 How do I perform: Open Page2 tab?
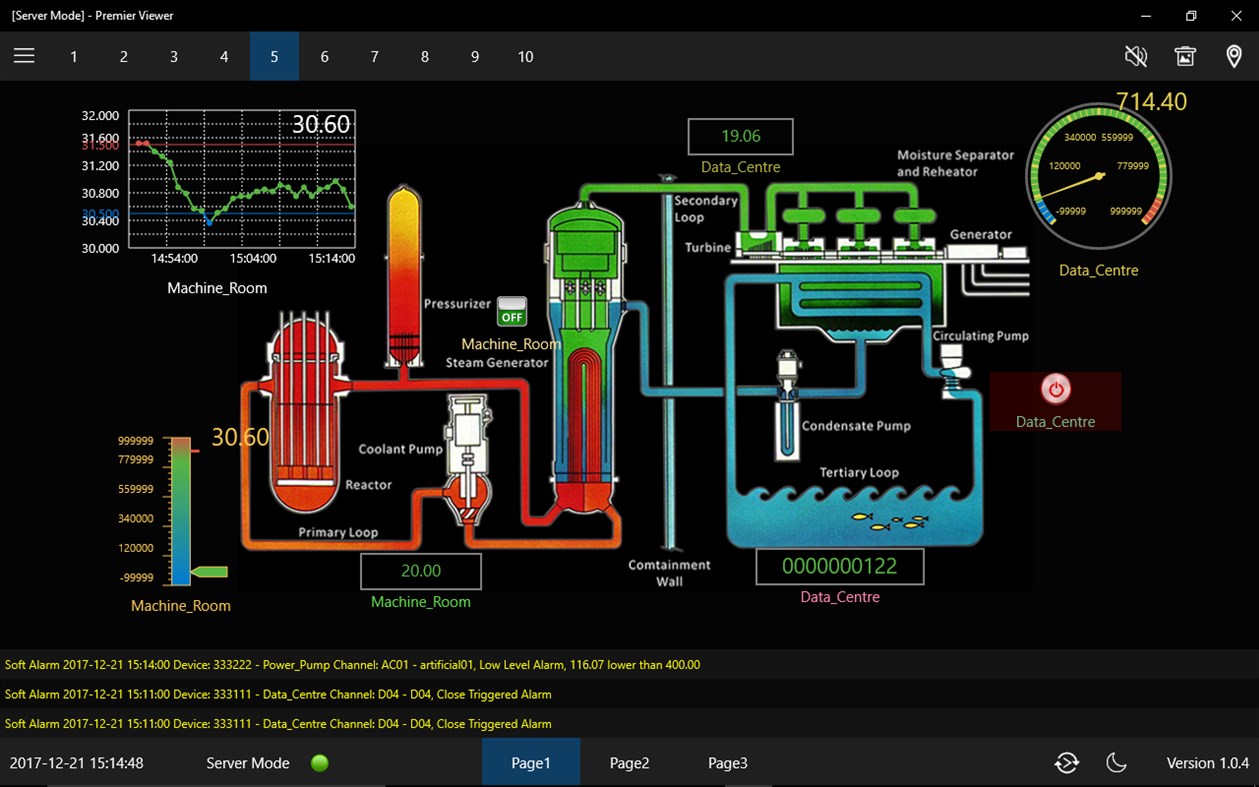[629, 763]
